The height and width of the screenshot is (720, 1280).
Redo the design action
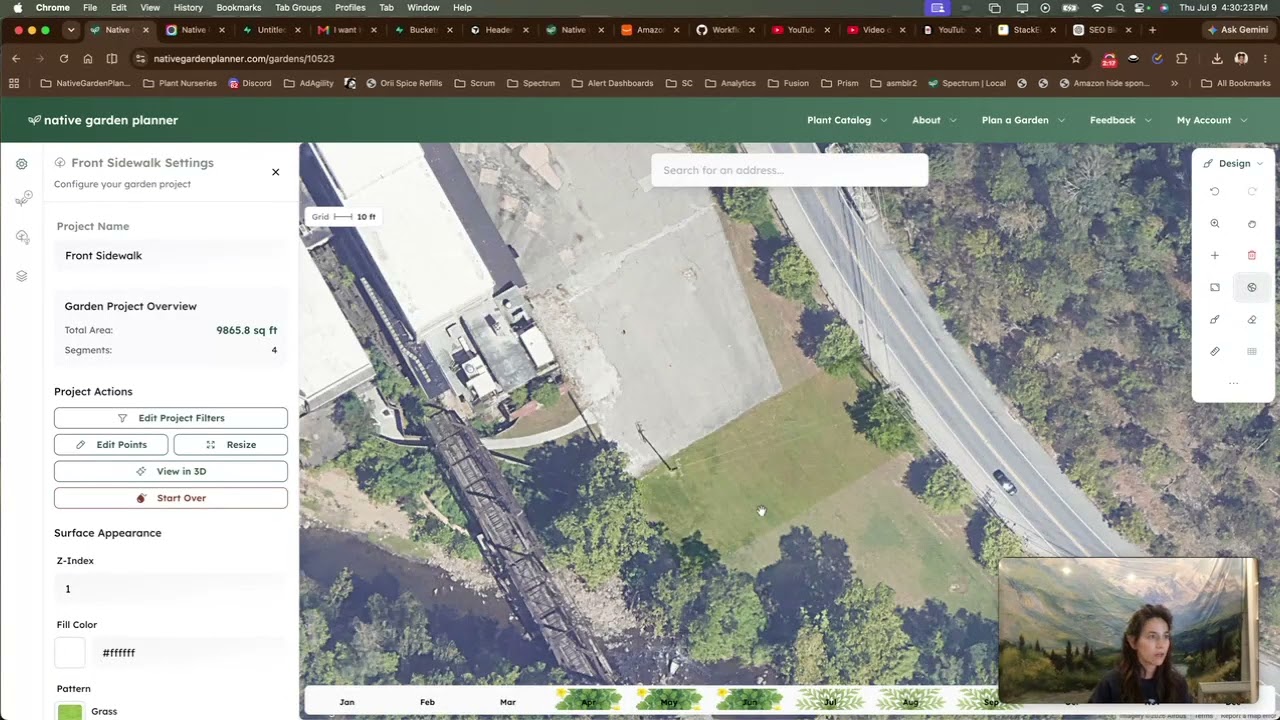click(x=1252, y=191)
